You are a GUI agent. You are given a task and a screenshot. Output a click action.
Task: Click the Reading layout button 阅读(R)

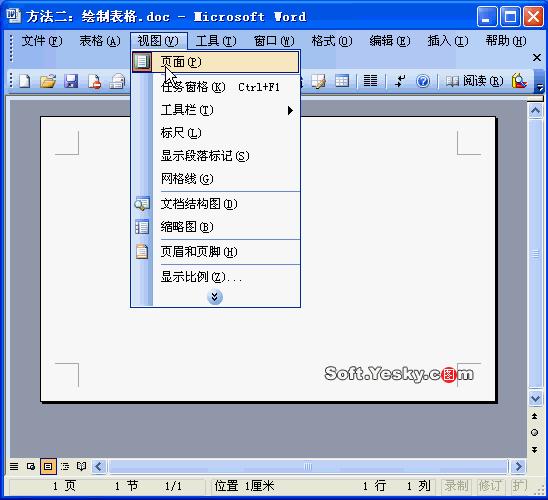[x=474, y=81]
